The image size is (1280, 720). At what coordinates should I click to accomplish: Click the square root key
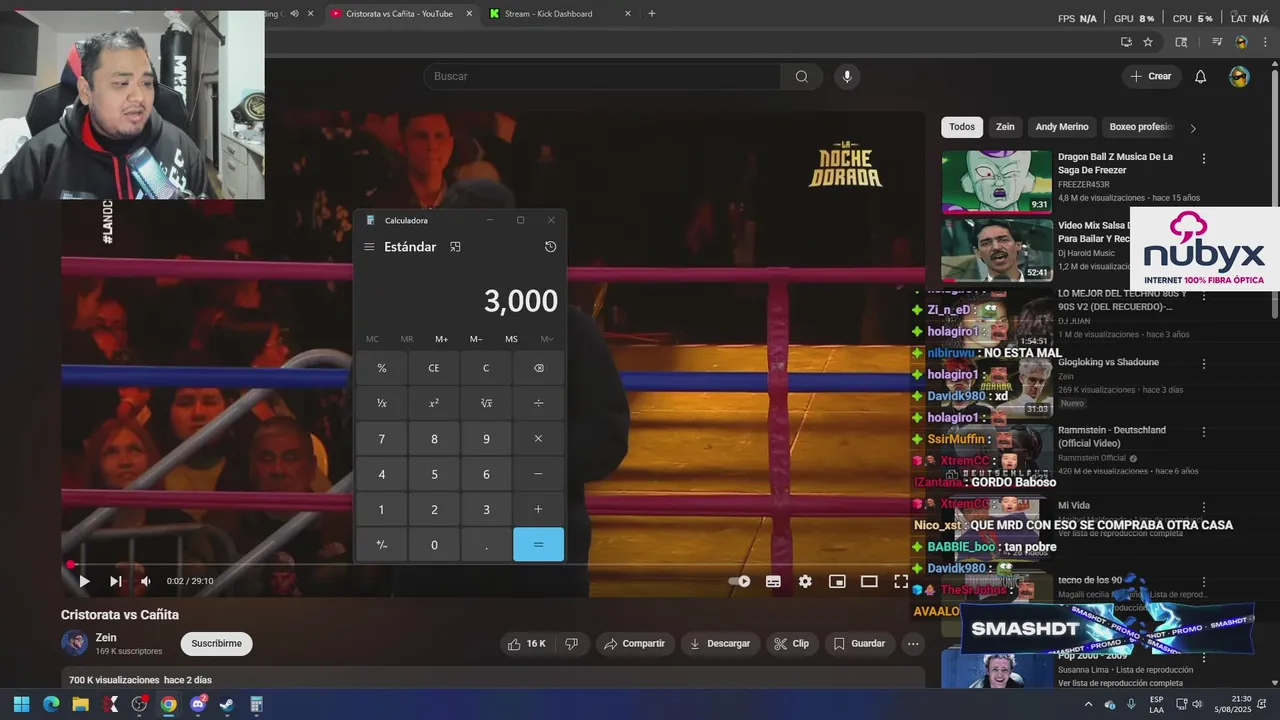486,403
